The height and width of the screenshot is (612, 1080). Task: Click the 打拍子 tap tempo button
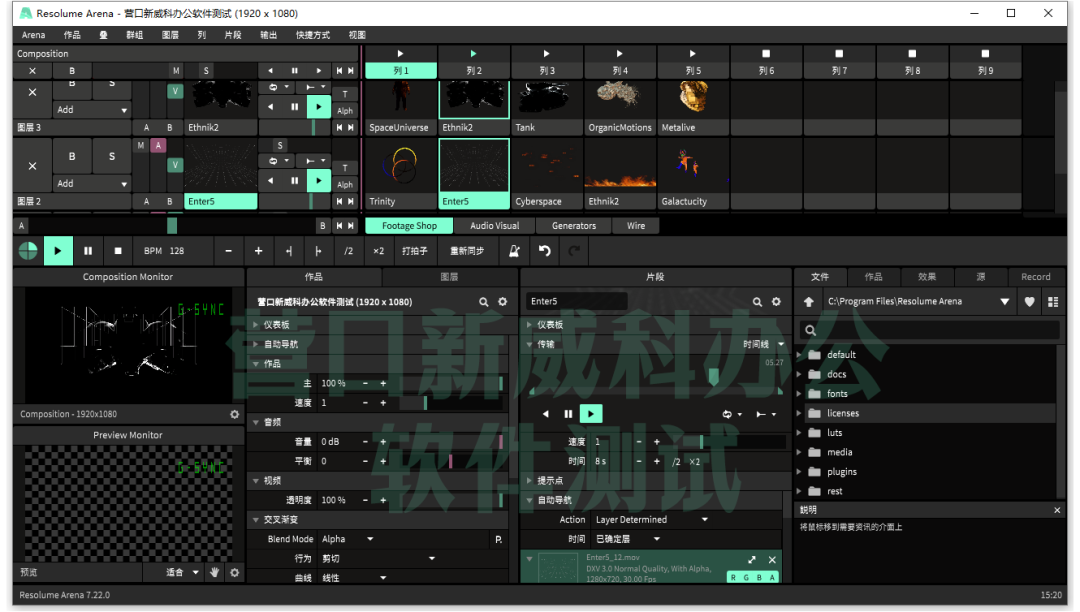click(415, 251)
